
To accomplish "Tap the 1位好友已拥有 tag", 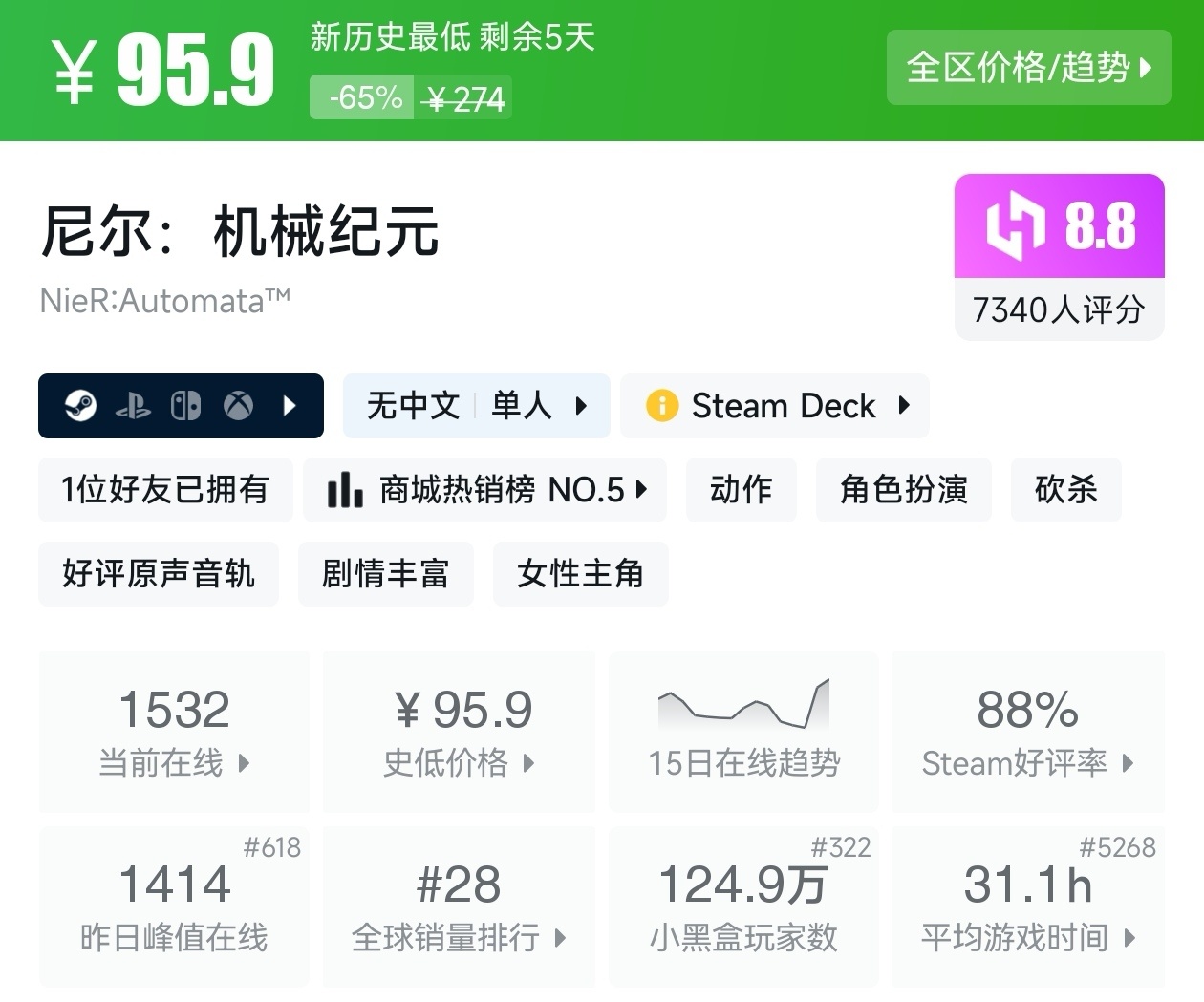I will click(x=165, y=489).
